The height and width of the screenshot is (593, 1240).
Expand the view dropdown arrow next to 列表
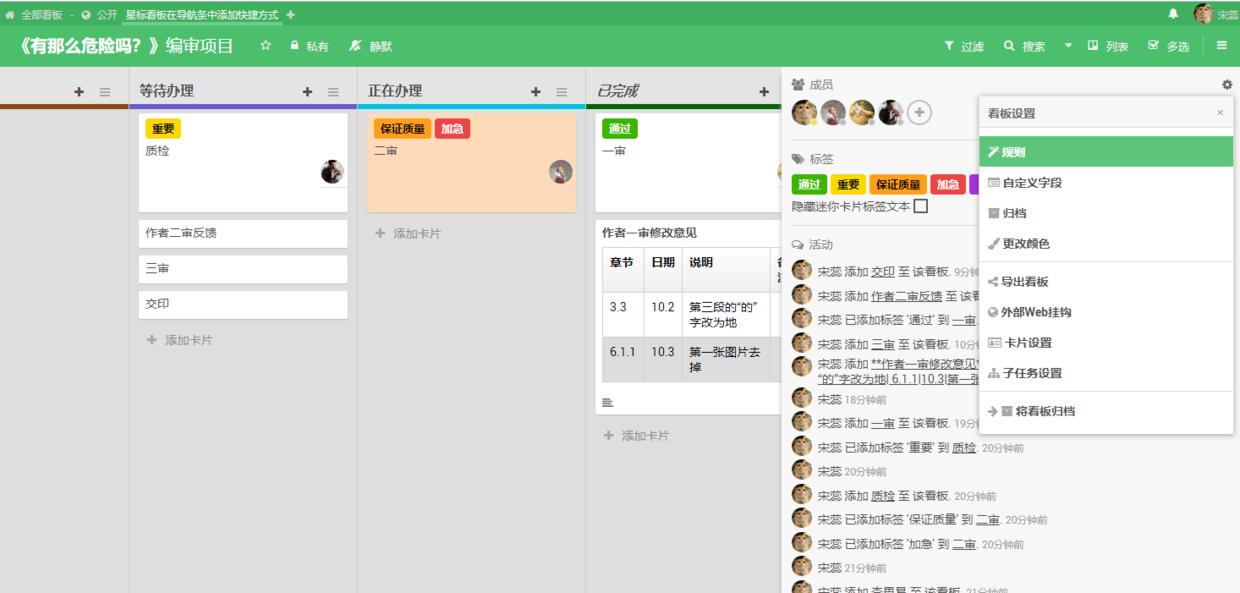pyautogui.click(x=1068, y=46)
